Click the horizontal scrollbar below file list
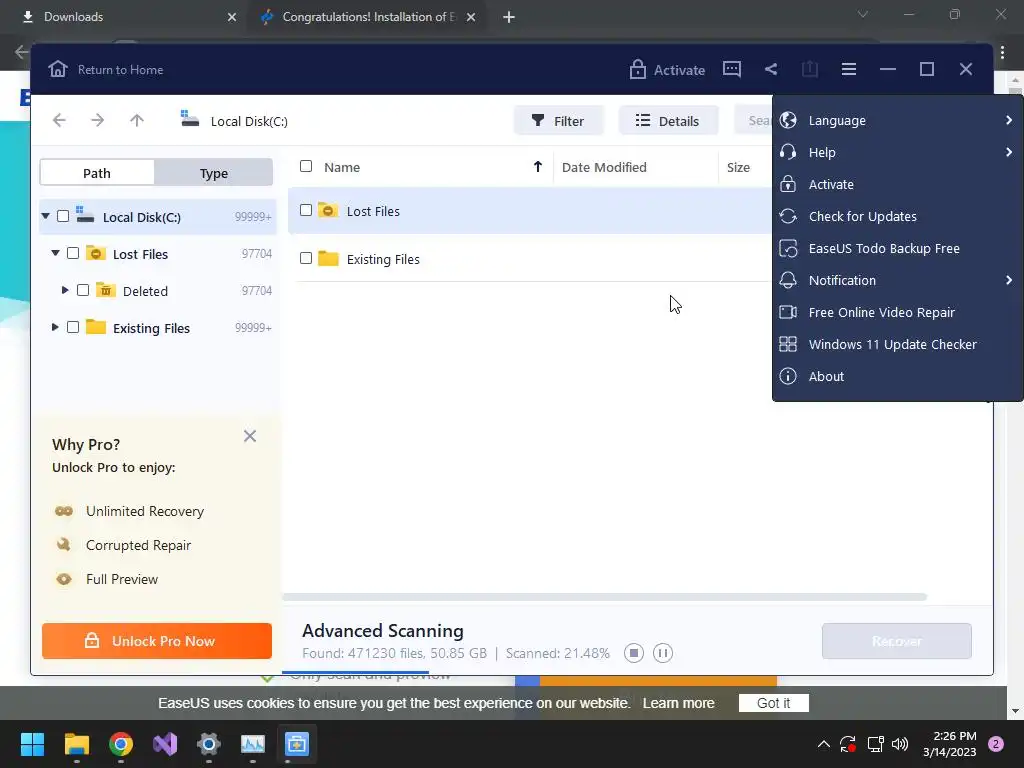1024x768 pixels. 605,597
